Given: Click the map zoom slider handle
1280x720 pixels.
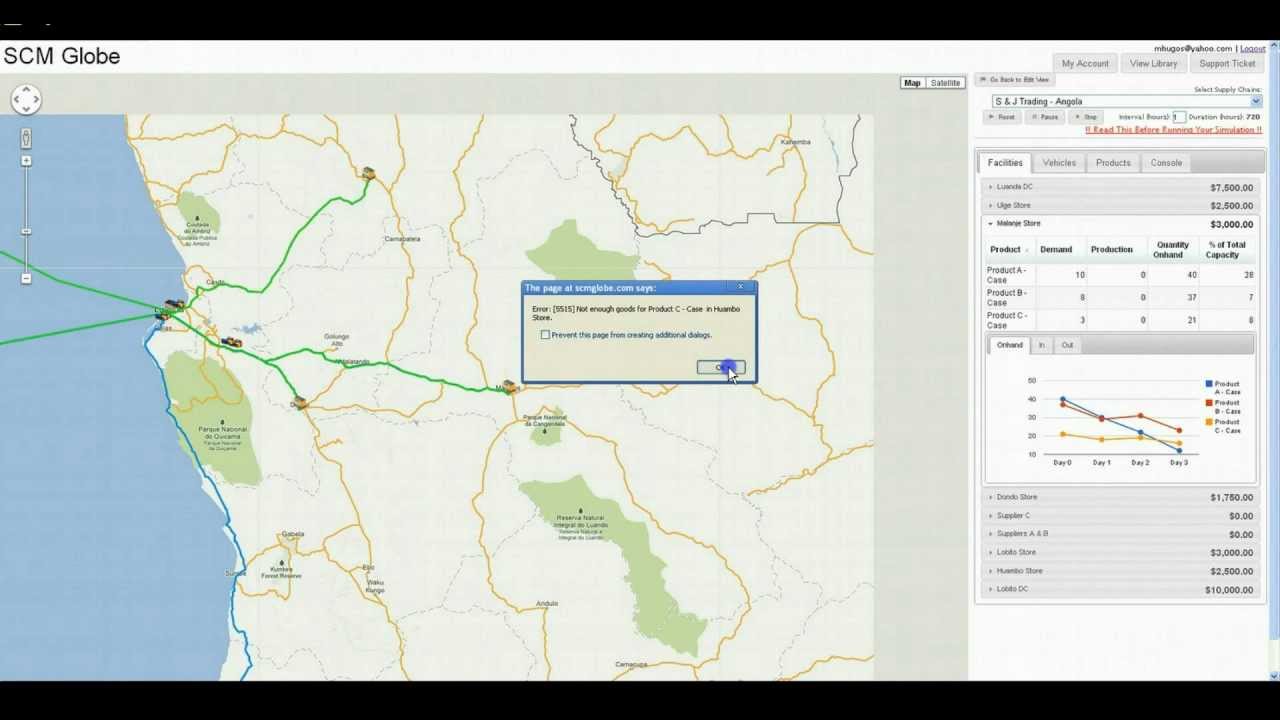Looking at the screenshot, I should click(26, 232).
